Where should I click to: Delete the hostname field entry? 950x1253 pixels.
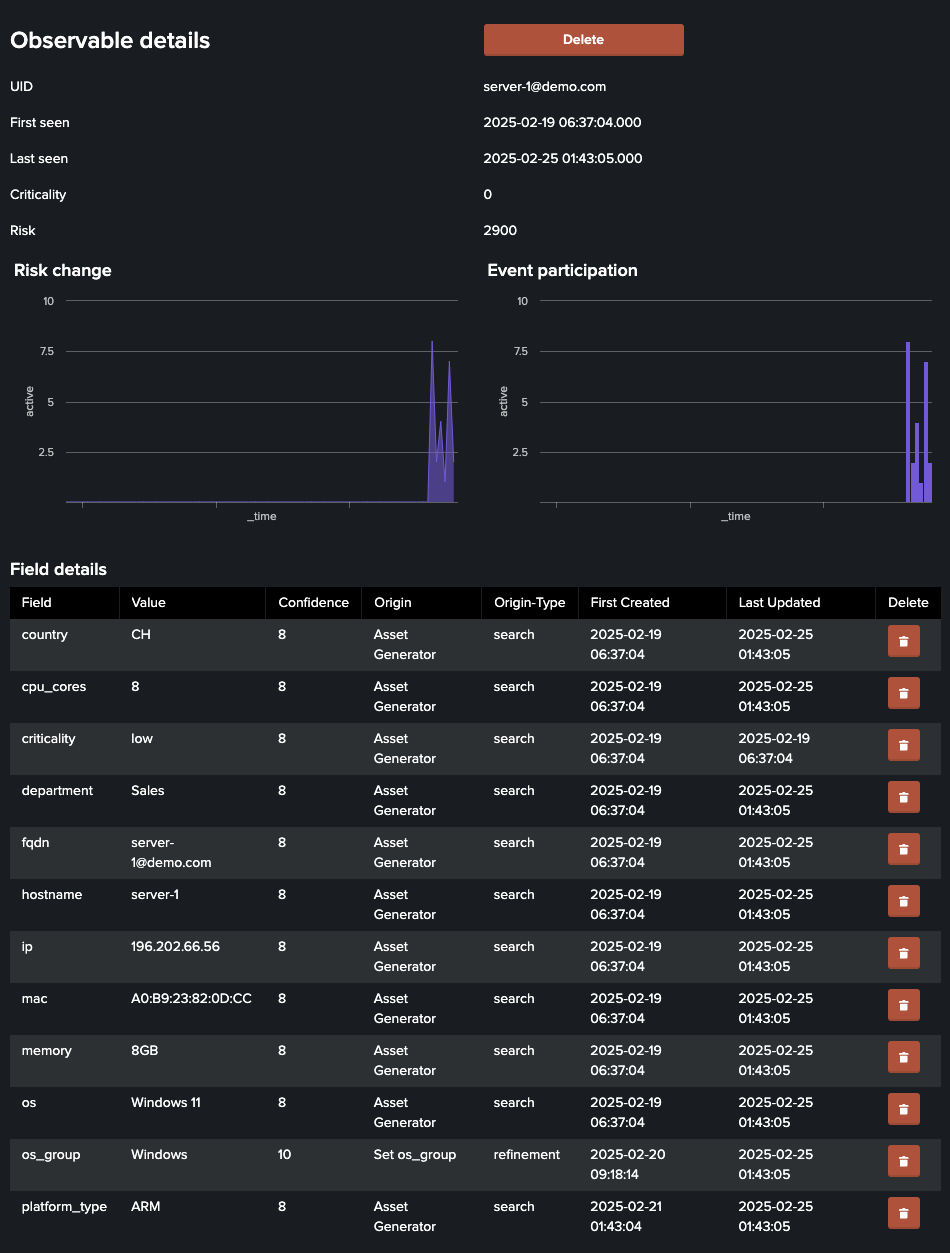(x=903, y=901)
